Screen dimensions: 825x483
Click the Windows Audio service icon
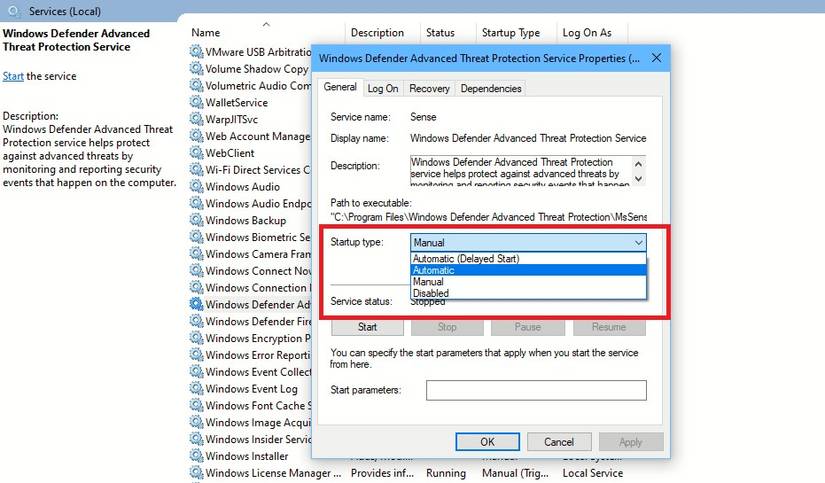196,186
